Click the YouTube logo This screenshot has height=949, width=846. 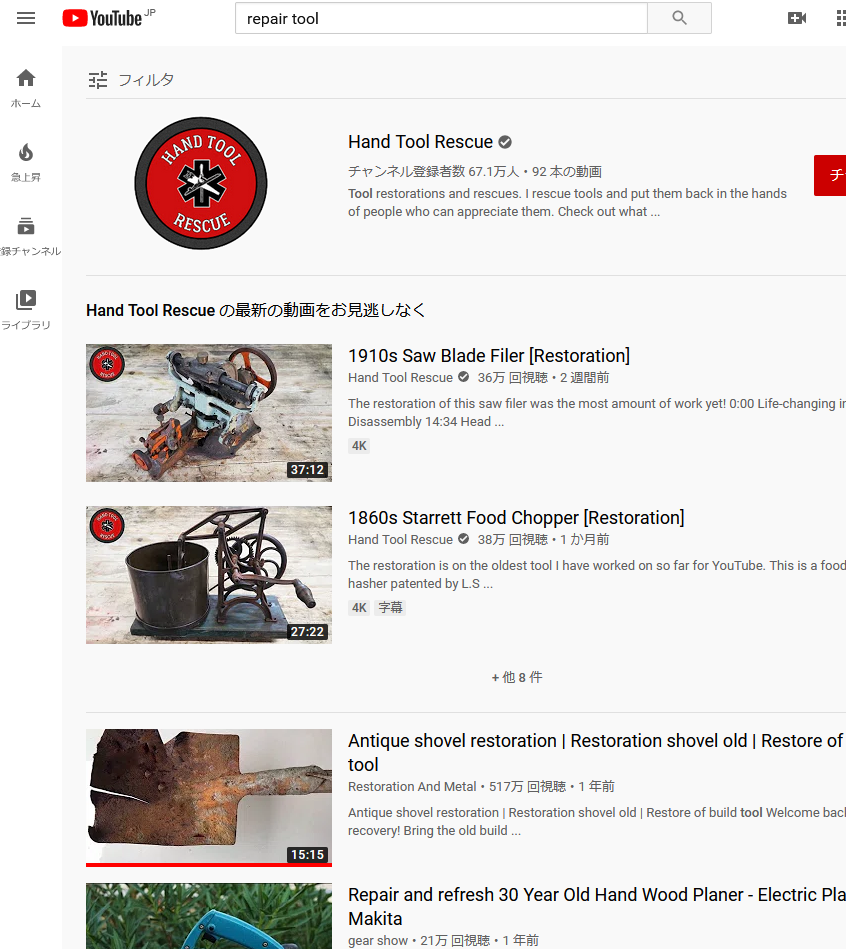coord(102,18)
